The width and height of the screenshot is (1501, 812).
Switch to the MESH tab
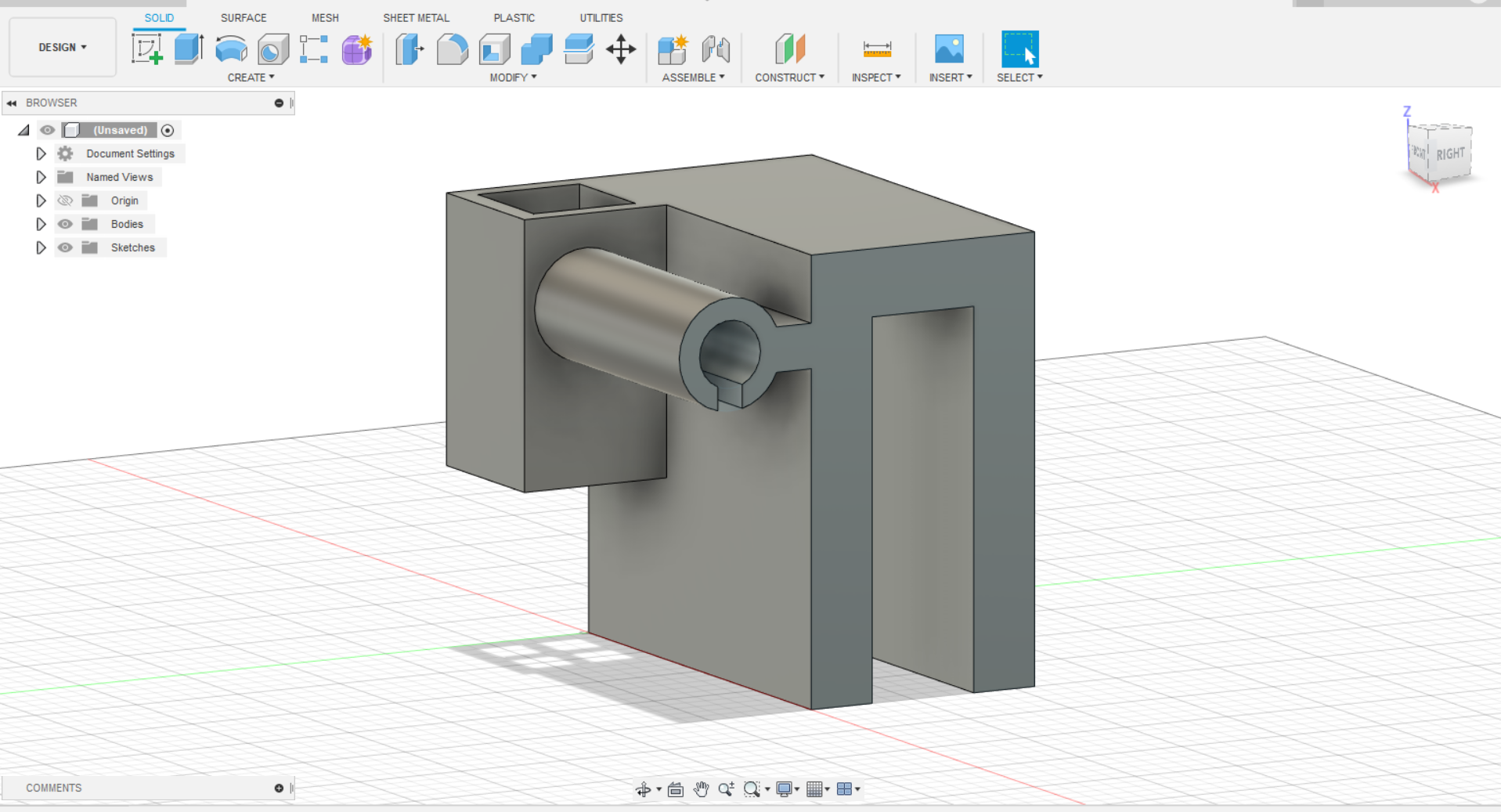(325, 17)
